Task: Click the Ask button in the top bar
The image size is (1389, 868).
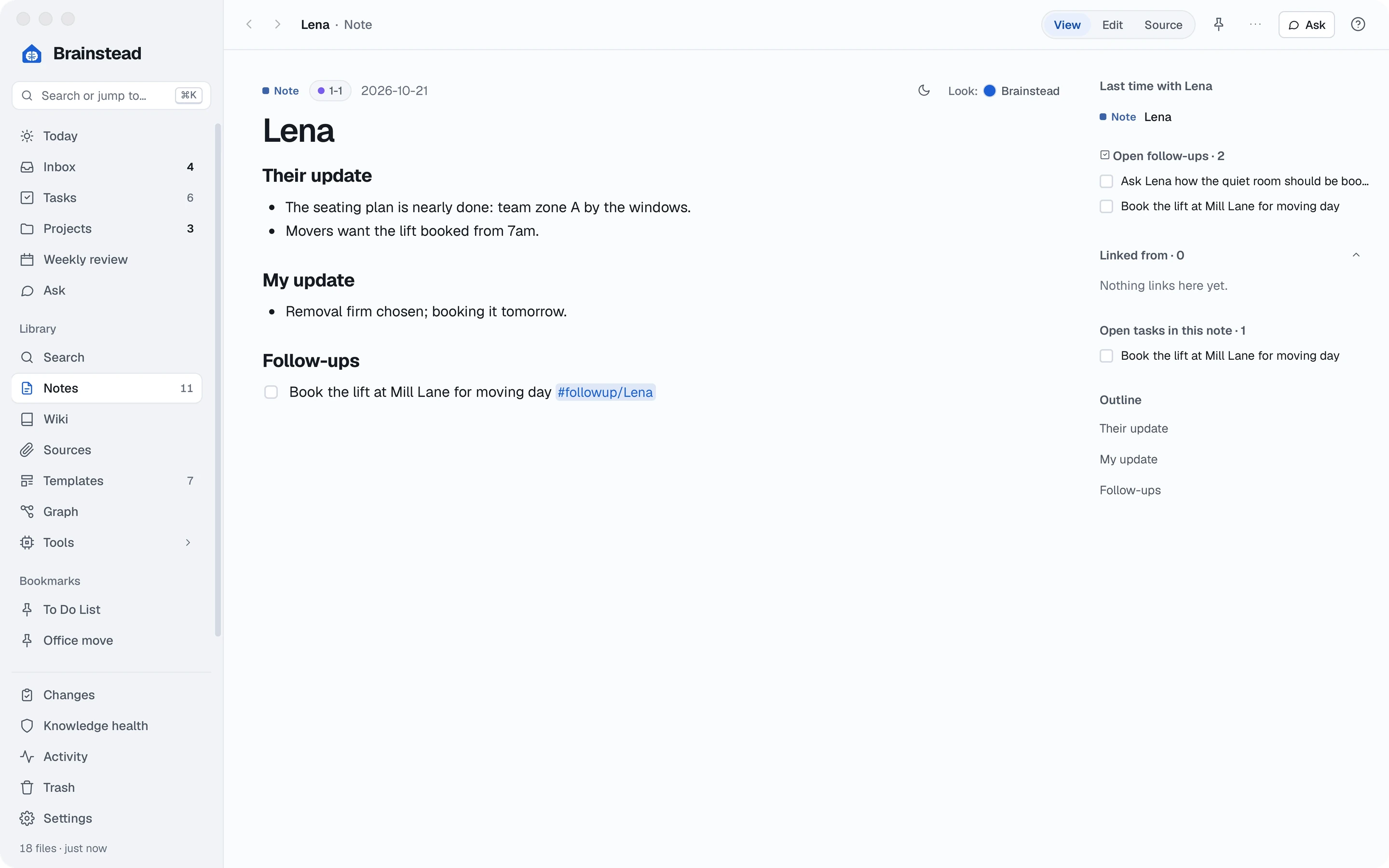Action: (1307, 25)
